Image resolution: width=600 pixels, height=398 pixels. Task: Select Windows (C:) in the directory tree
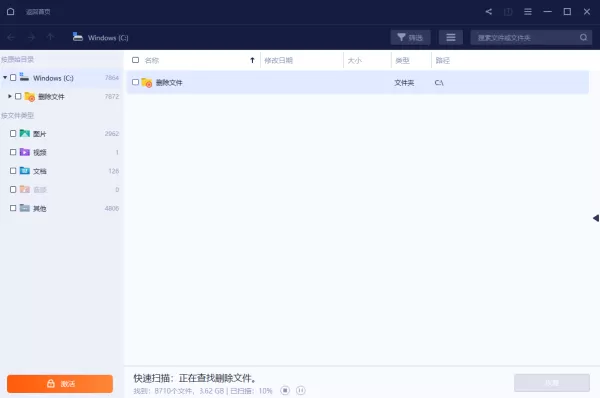53,78
